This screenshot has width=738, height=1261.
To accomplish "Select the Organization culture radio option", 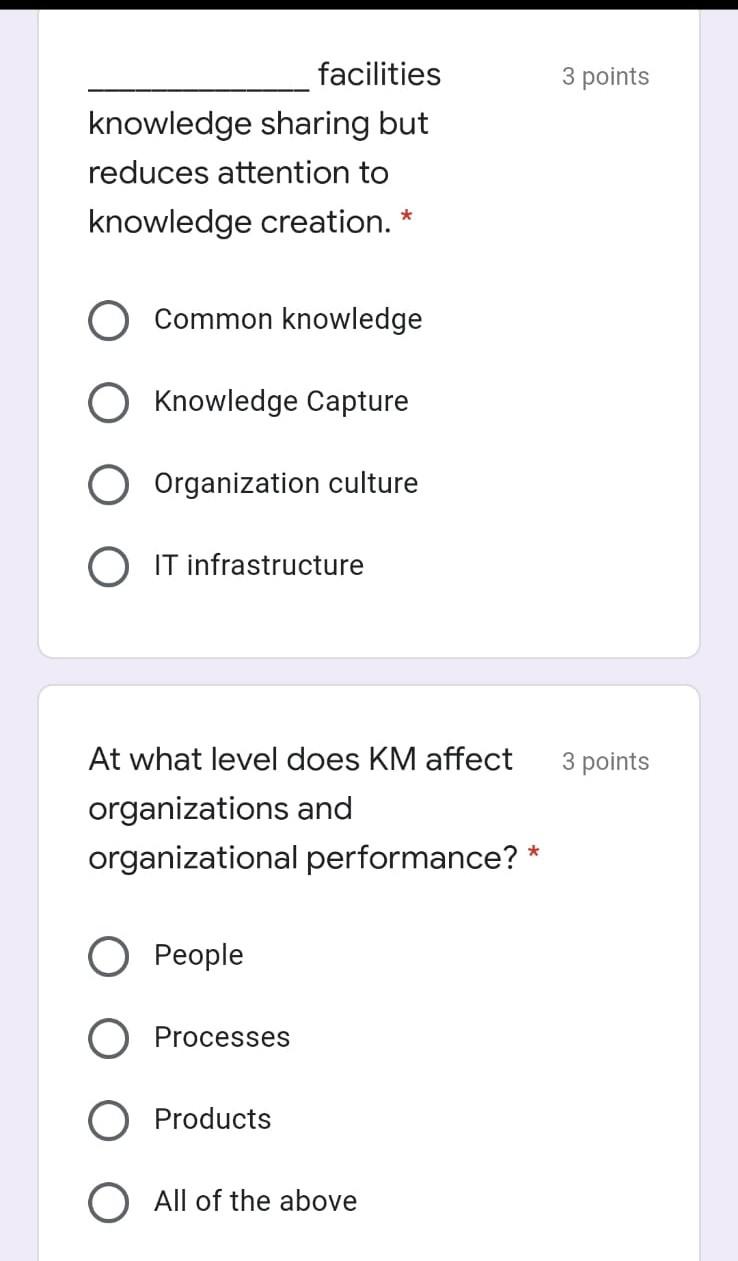I will point(108,484).
